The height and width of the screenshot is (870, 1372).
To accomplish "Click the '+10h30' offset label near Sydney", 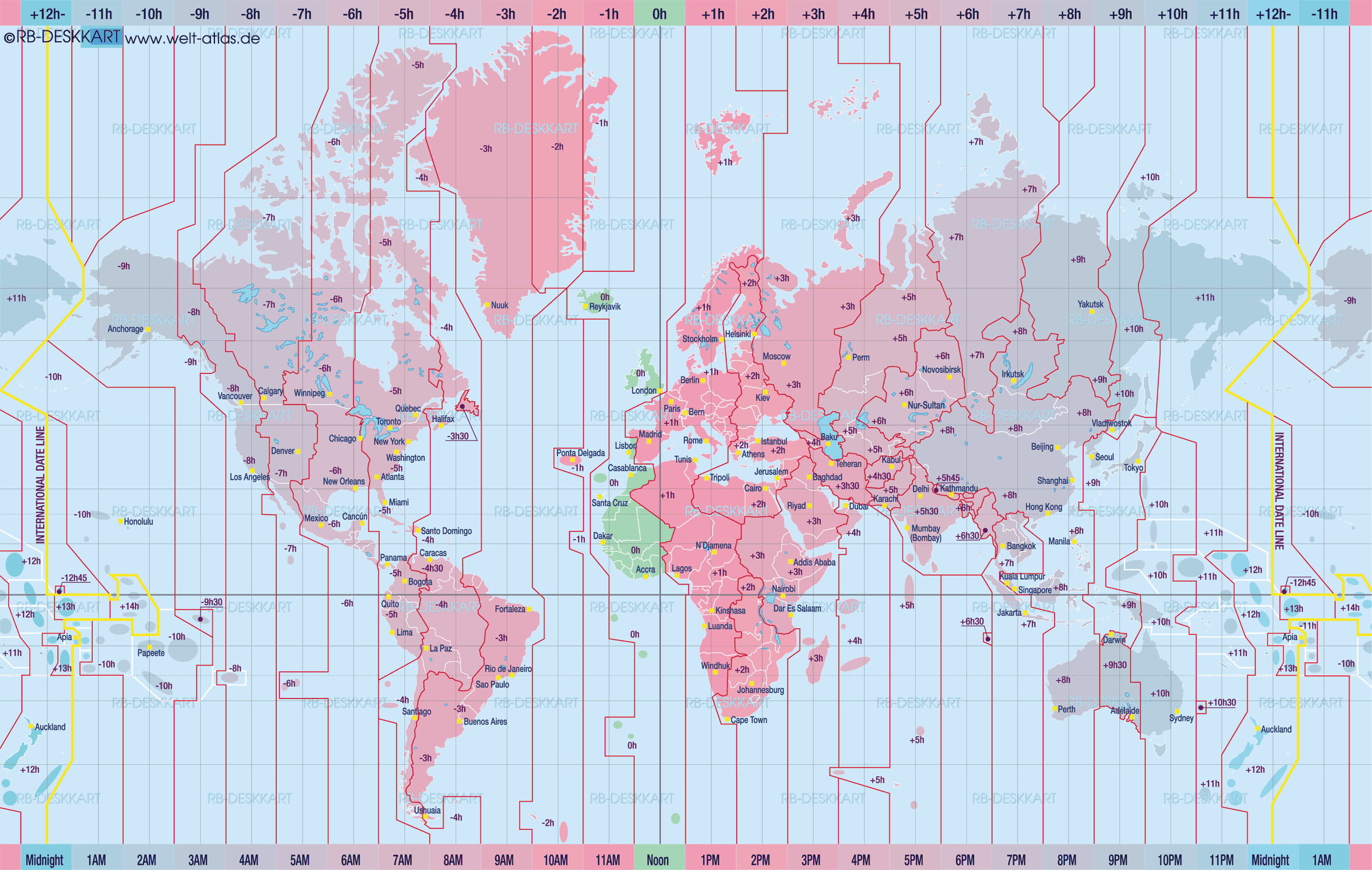I will coord(1222,702).
